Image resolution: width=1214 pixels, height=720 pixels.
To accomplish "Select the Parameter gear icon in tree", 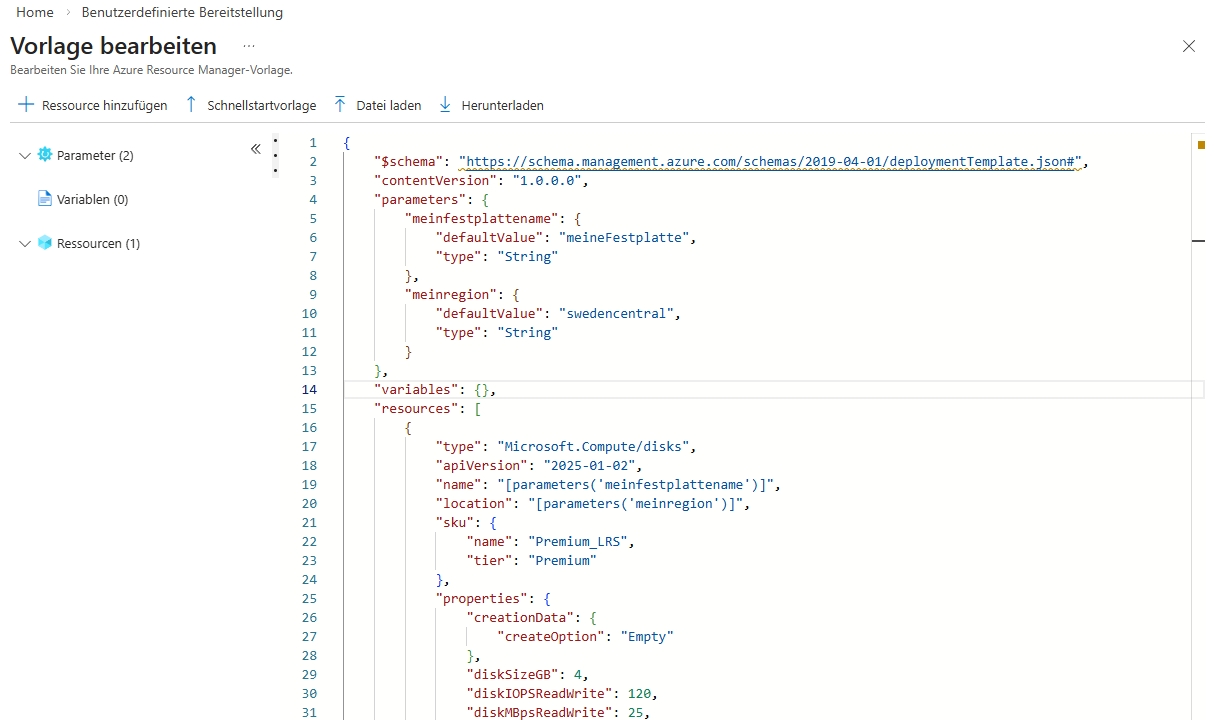I will (44, 155).
